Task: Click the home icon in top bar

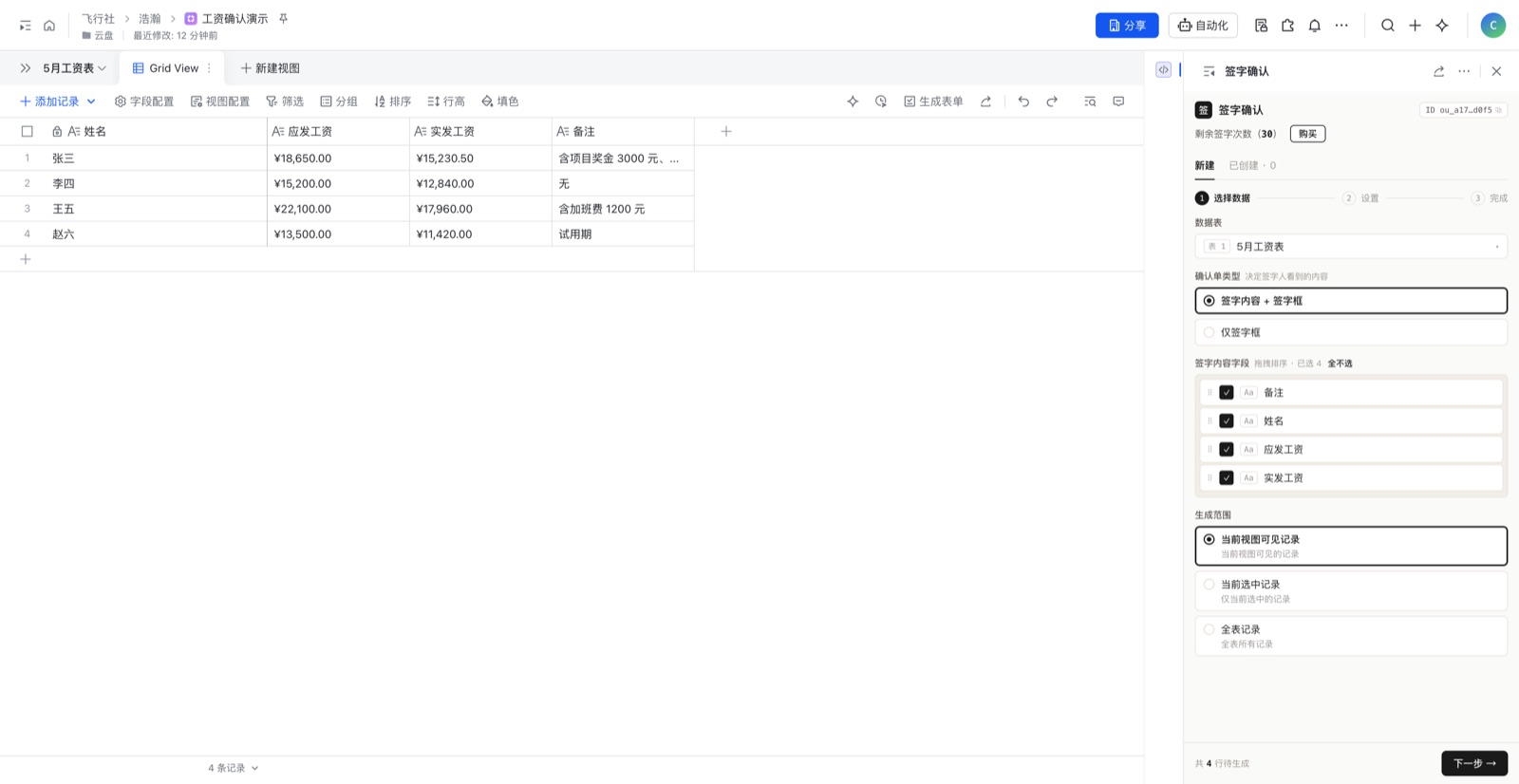Action: pyautogui.click(x=49, y=26)
